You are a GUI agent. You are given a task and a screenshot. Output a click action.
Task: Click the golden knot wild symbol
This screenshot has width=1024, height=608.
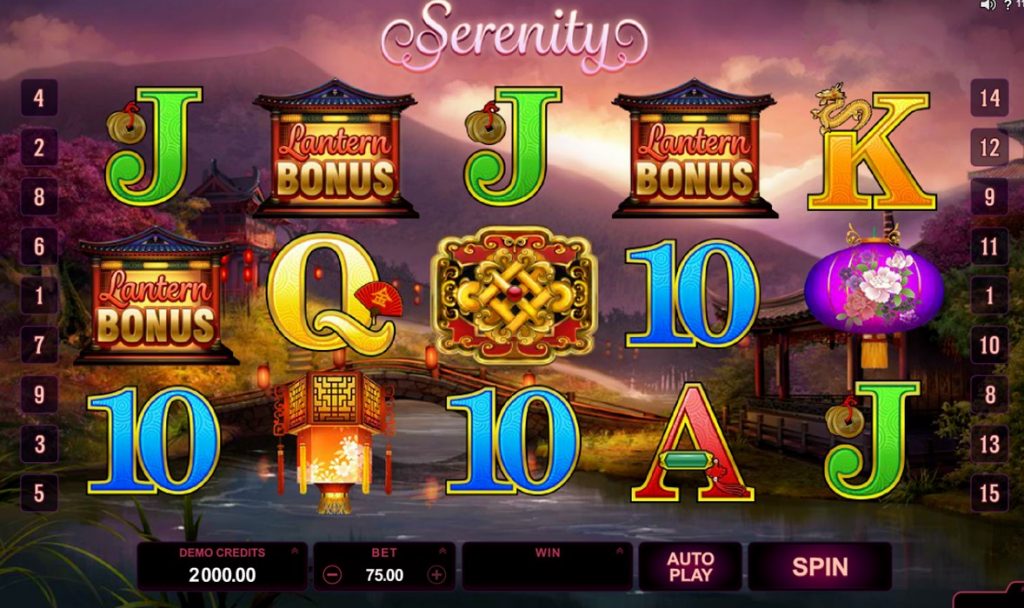click(x=514, y=295)
